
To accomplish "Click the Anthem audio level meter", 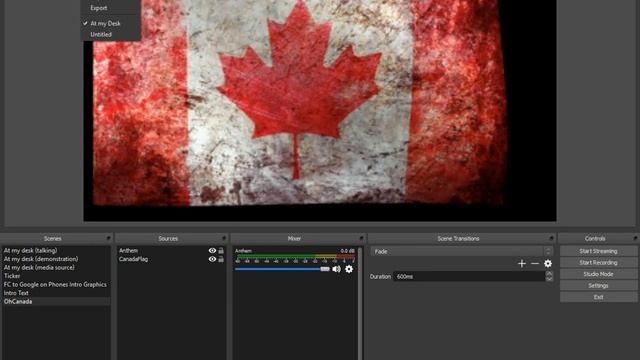I will coord(296,257).
